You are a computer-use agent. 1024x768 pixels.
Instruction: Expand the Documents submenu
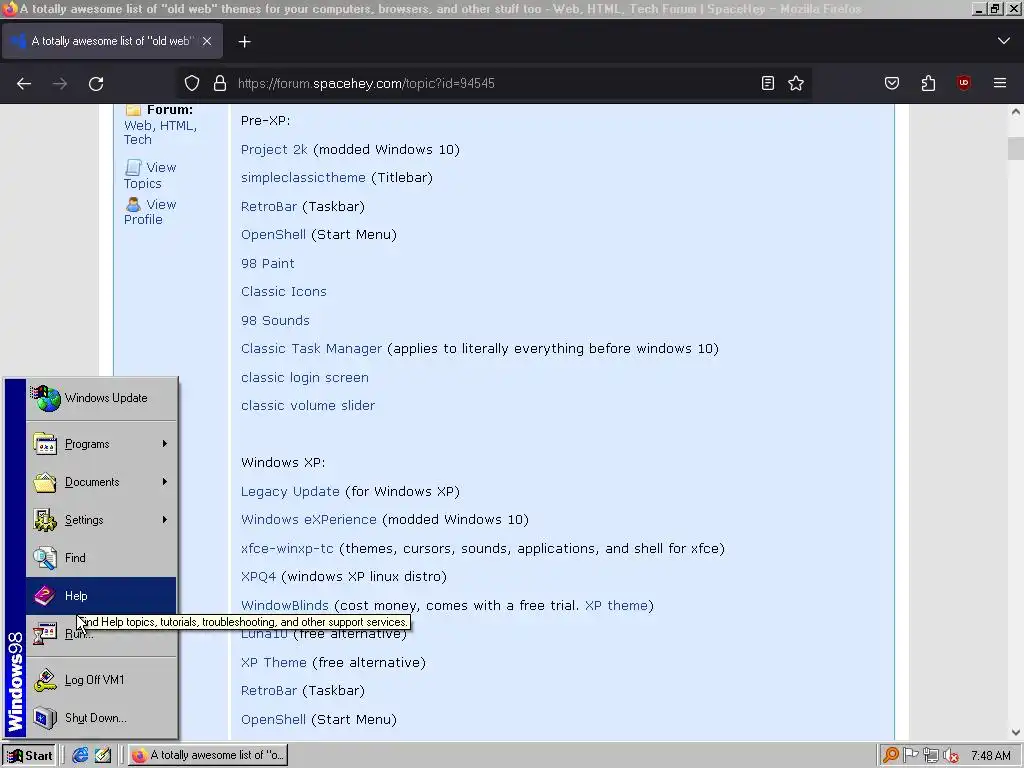[101, 482]
